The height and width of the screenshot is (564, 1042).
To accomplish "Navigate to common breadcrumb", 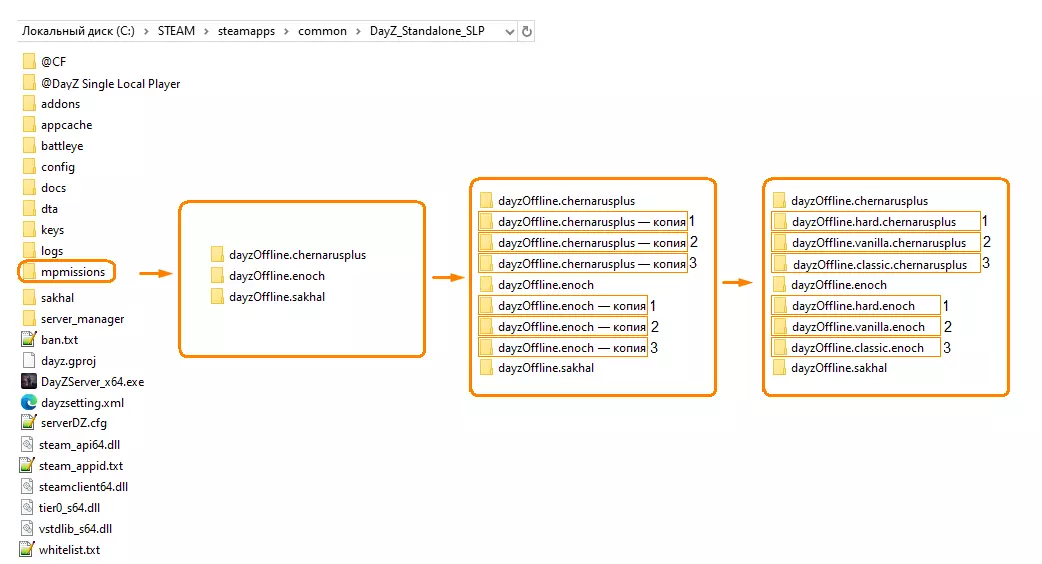I will point(322,31).
